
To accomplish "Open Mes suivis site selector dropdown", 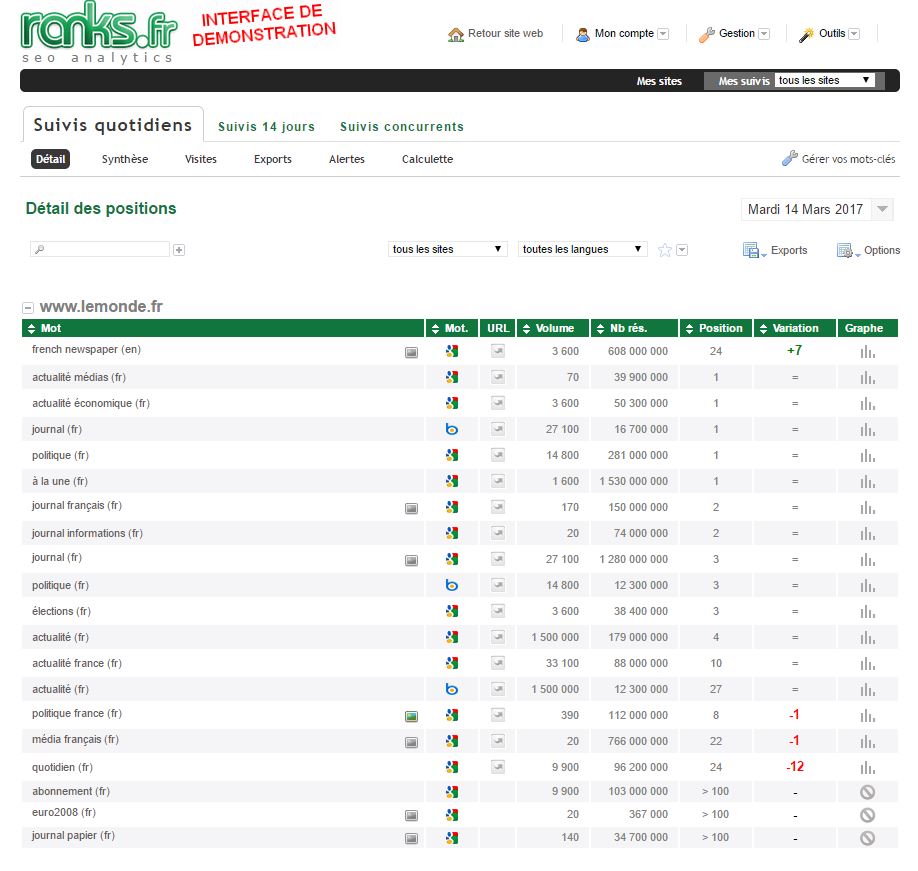I will point(825,80).
